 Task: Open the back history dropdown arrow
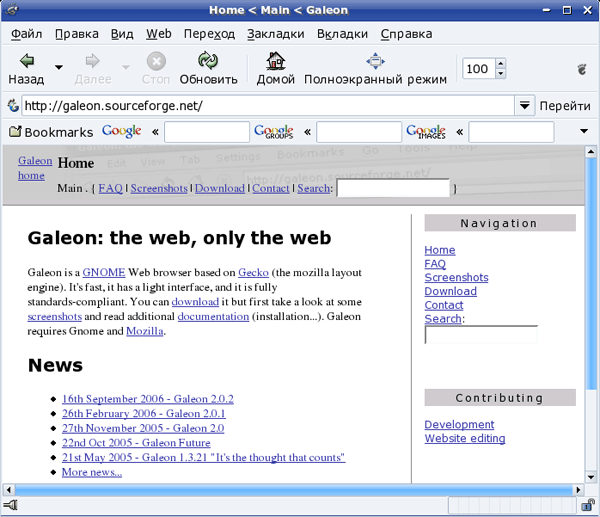[x=59, y=67]
